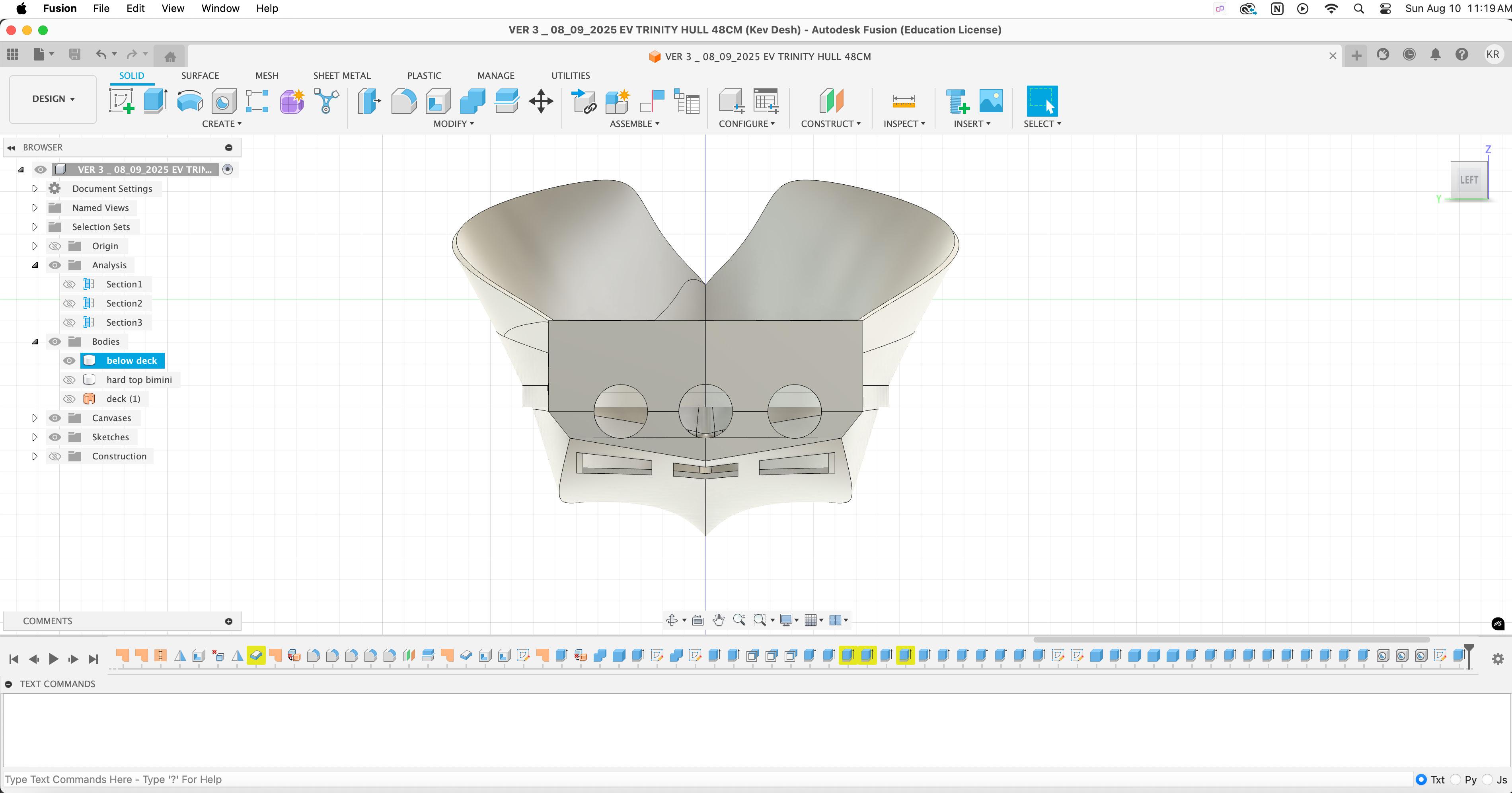Open the Window menu
The image size is (1512, 793).
[x=220, y=8]
